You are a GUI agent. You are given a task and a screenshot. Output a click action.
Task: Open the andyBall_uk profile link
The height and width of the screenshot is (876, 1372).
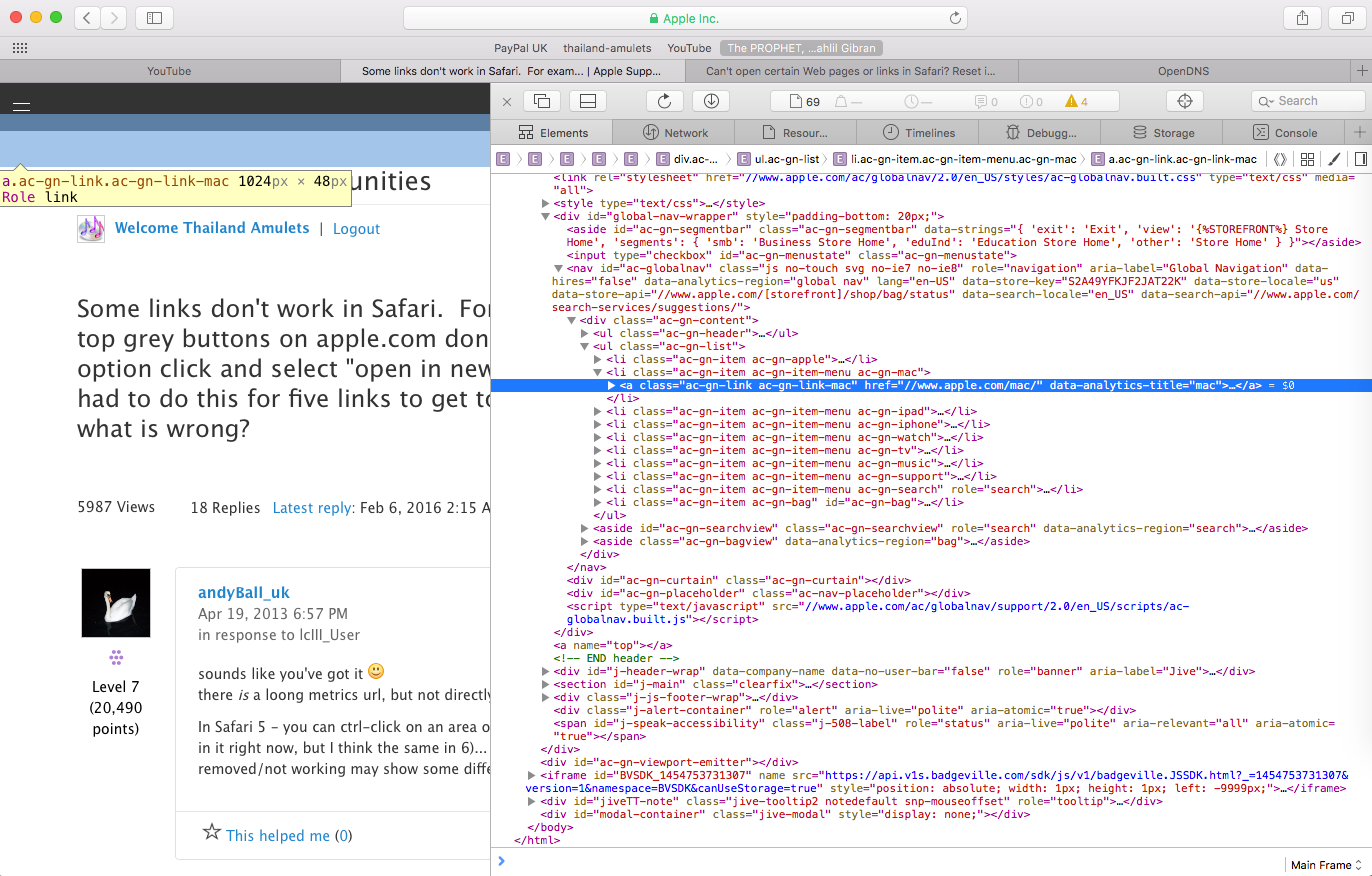click(x=244, y=593)
